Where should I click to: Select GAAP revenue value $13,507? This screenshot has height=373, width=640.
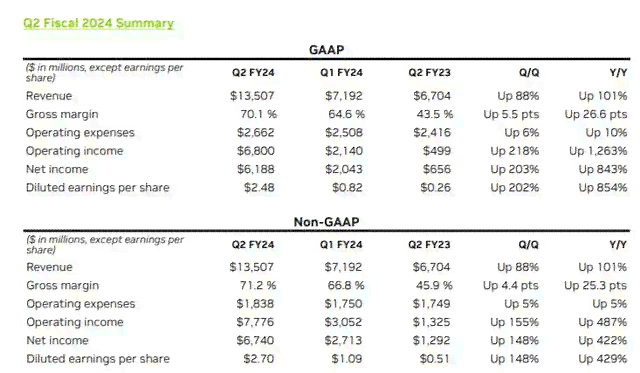point(252,96)
